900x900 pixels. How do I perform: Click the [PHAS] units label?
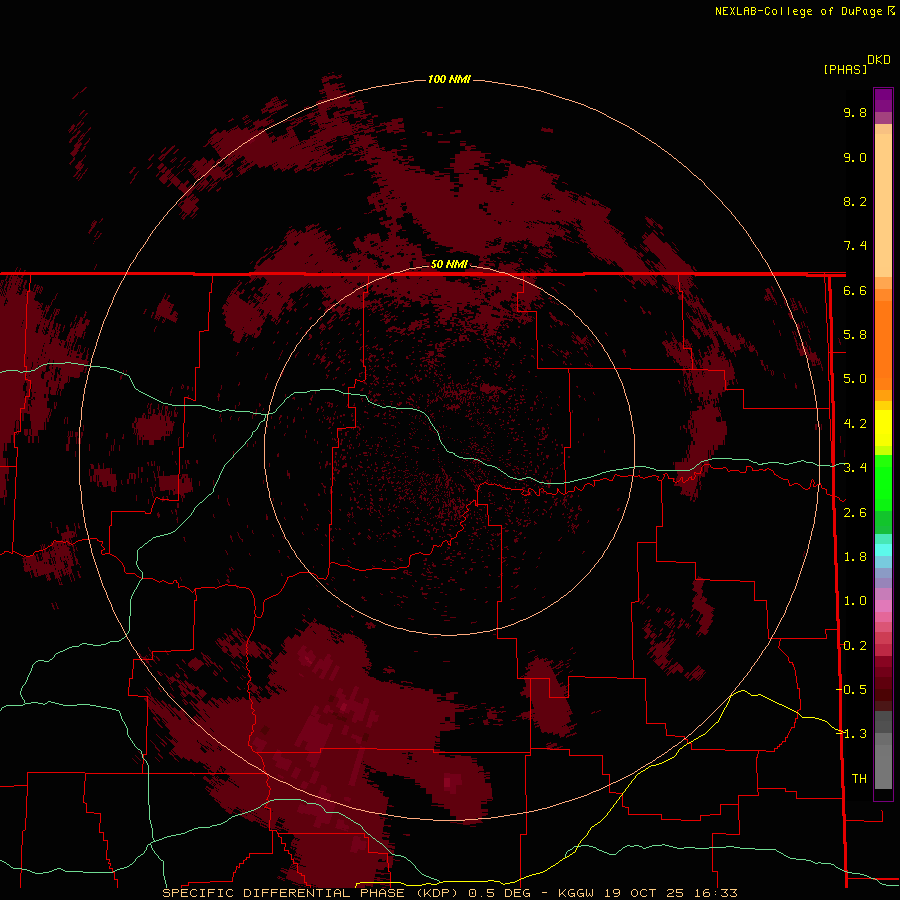pos(845,69)
